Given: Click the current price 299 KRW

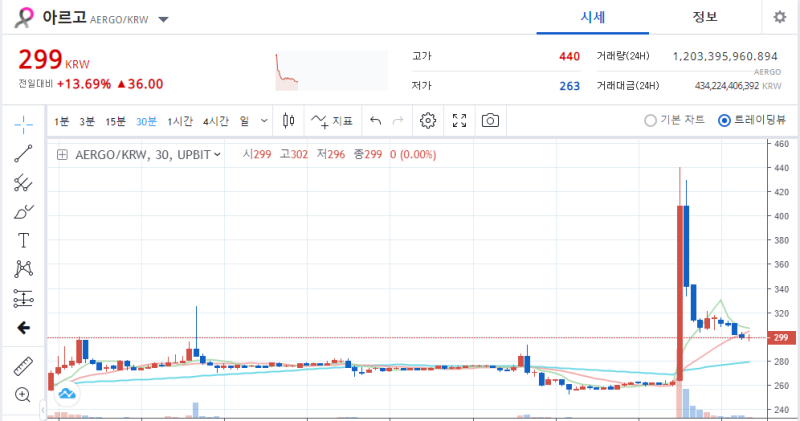Looking at the screenshot, I should coord(54,60).
